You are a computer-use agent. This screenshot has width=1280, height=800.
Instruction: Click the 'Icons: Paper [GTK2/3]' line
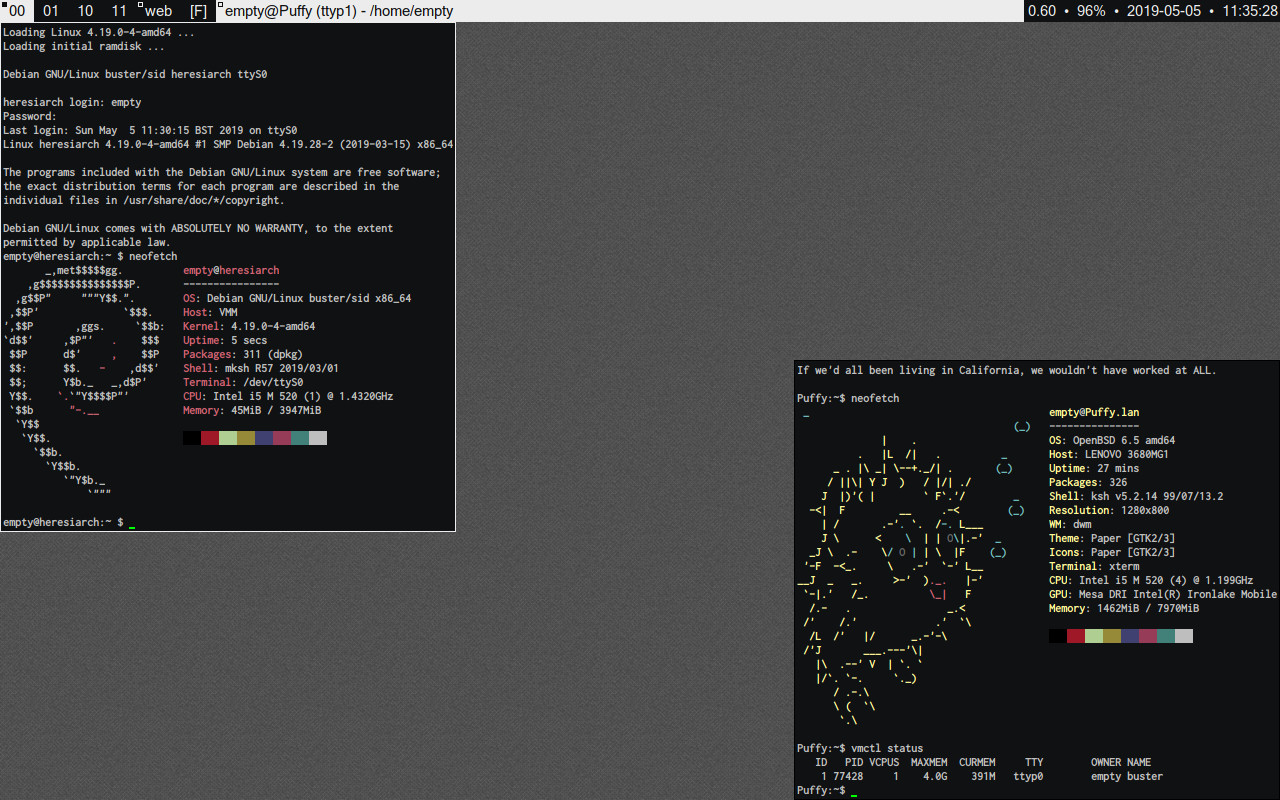[1112, 552]
